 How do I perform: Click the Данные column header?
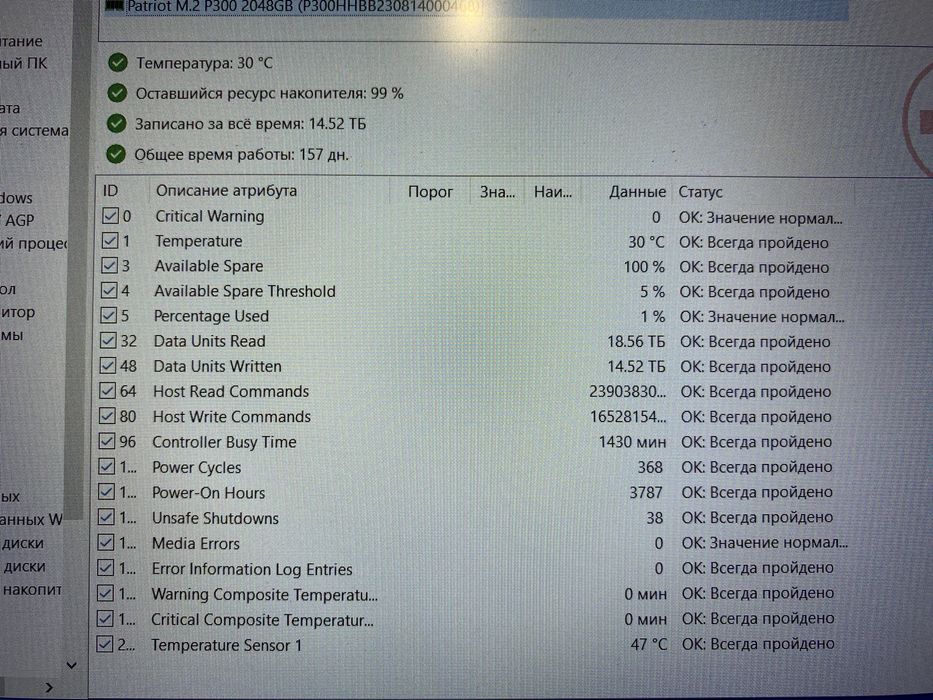[637, 192]
